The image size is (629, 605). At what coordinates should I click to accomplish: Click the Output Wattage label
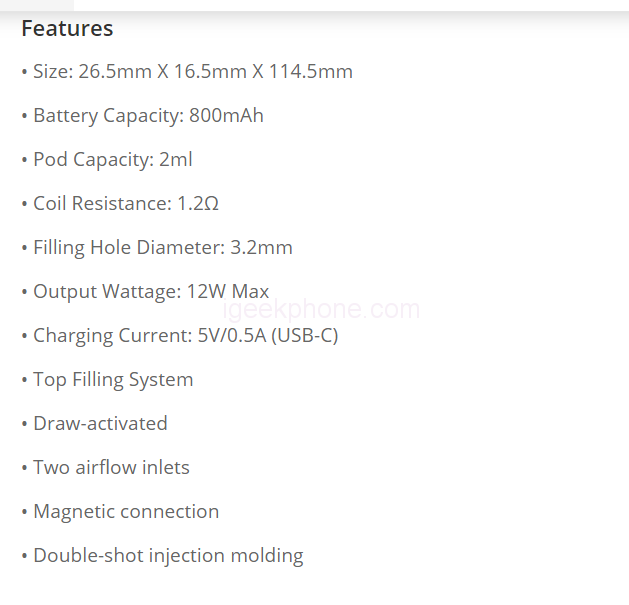[x=107, y=292]
